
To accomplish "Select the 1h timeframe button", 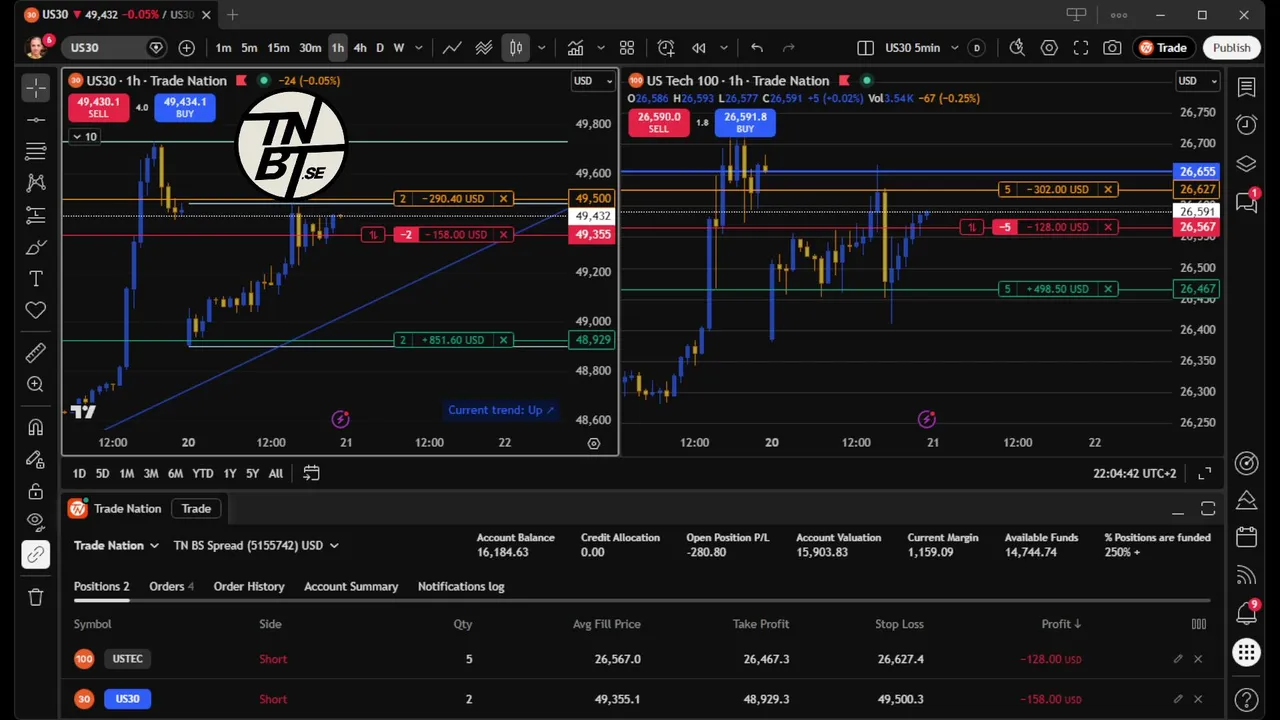I will [x=338, y=47].
